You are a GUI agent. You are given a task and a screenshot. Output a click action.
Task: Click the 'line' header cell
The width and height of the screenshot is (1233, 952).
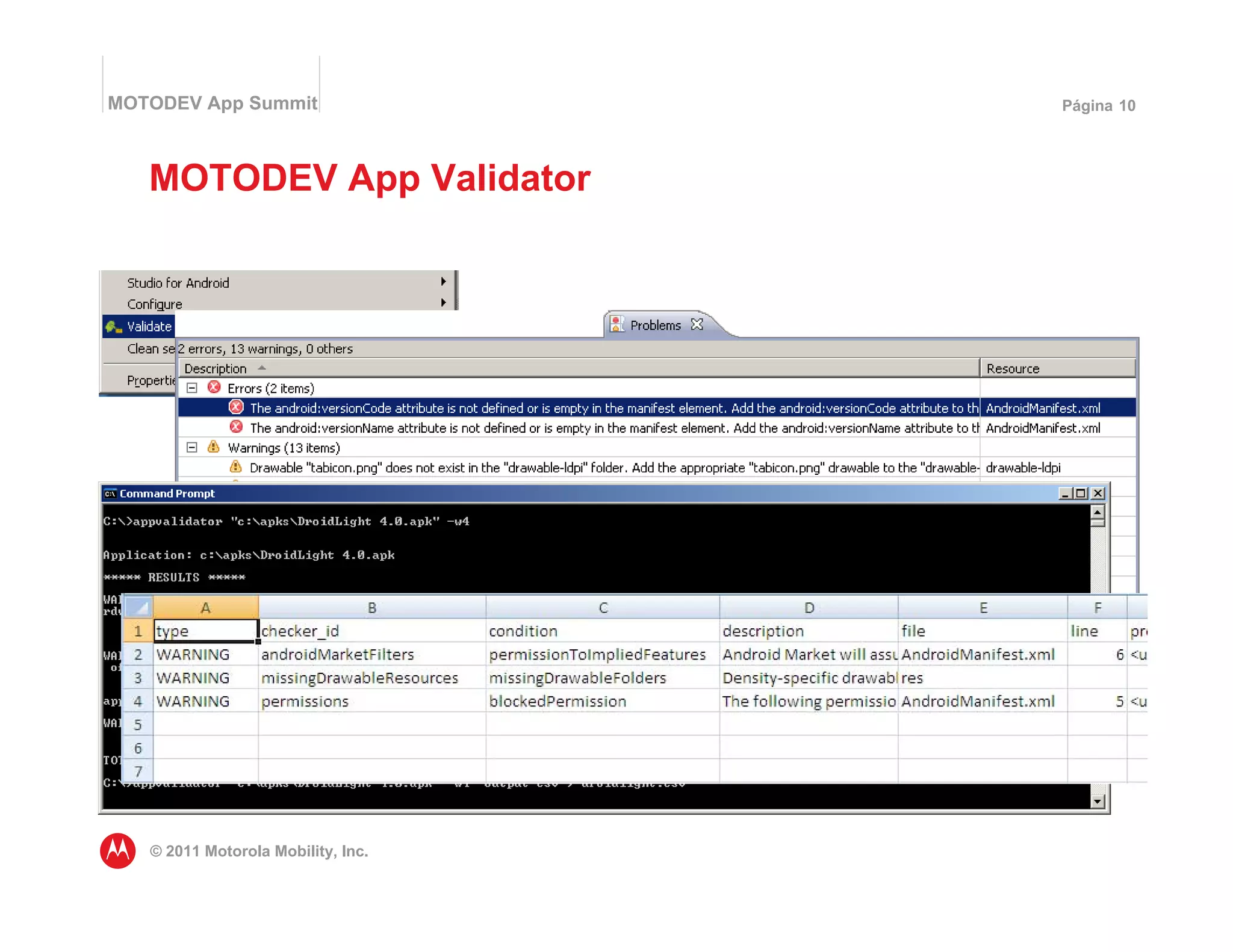(1098, 631)
